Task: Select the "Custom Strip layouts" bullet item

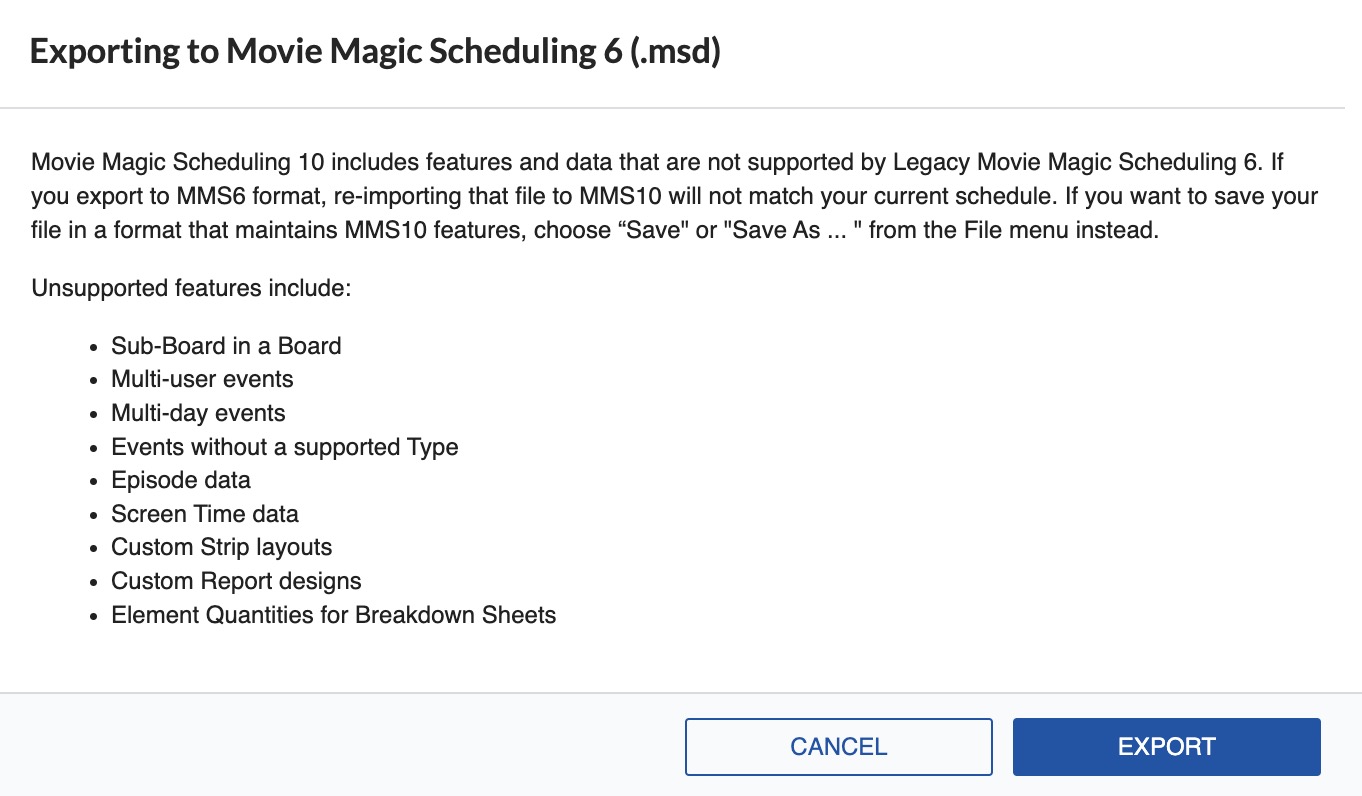Action: point(221,547)
